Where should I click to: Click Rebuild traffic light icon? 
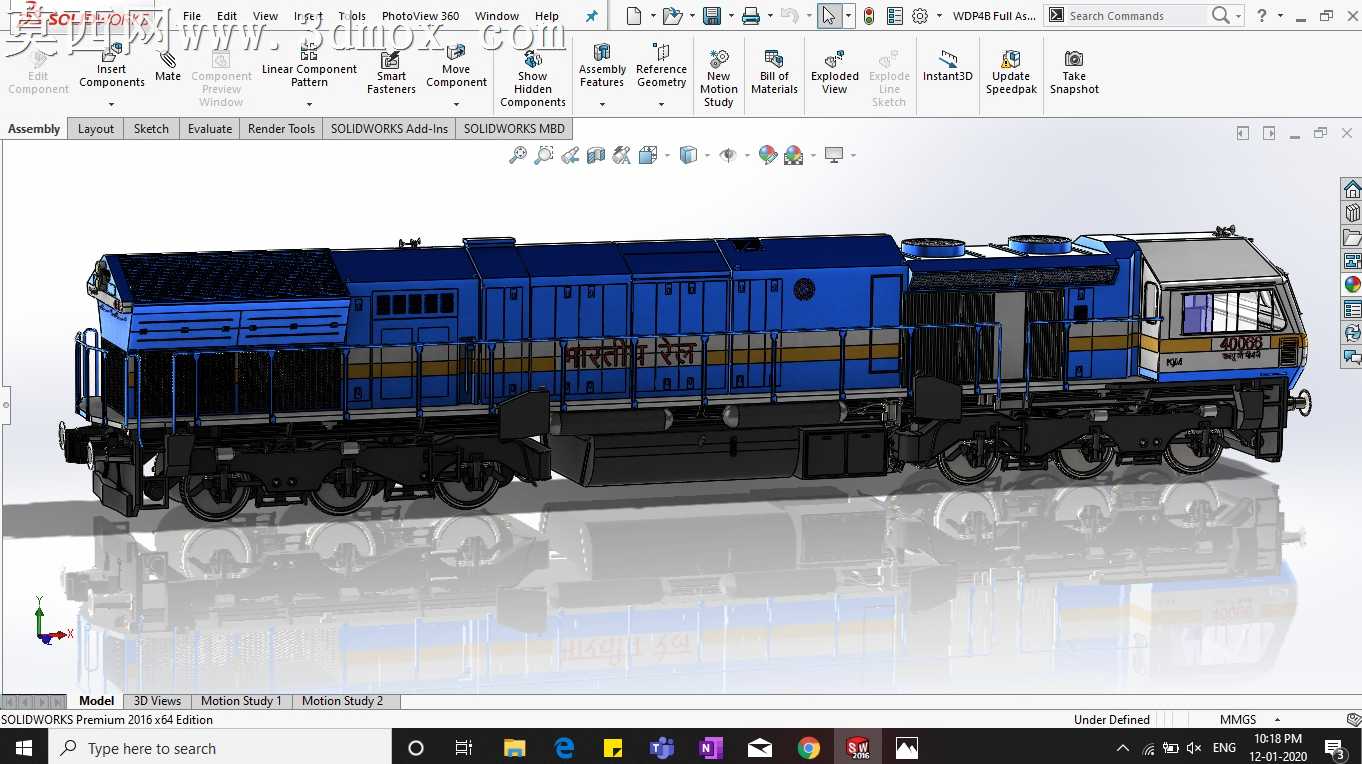pos(868,16)
